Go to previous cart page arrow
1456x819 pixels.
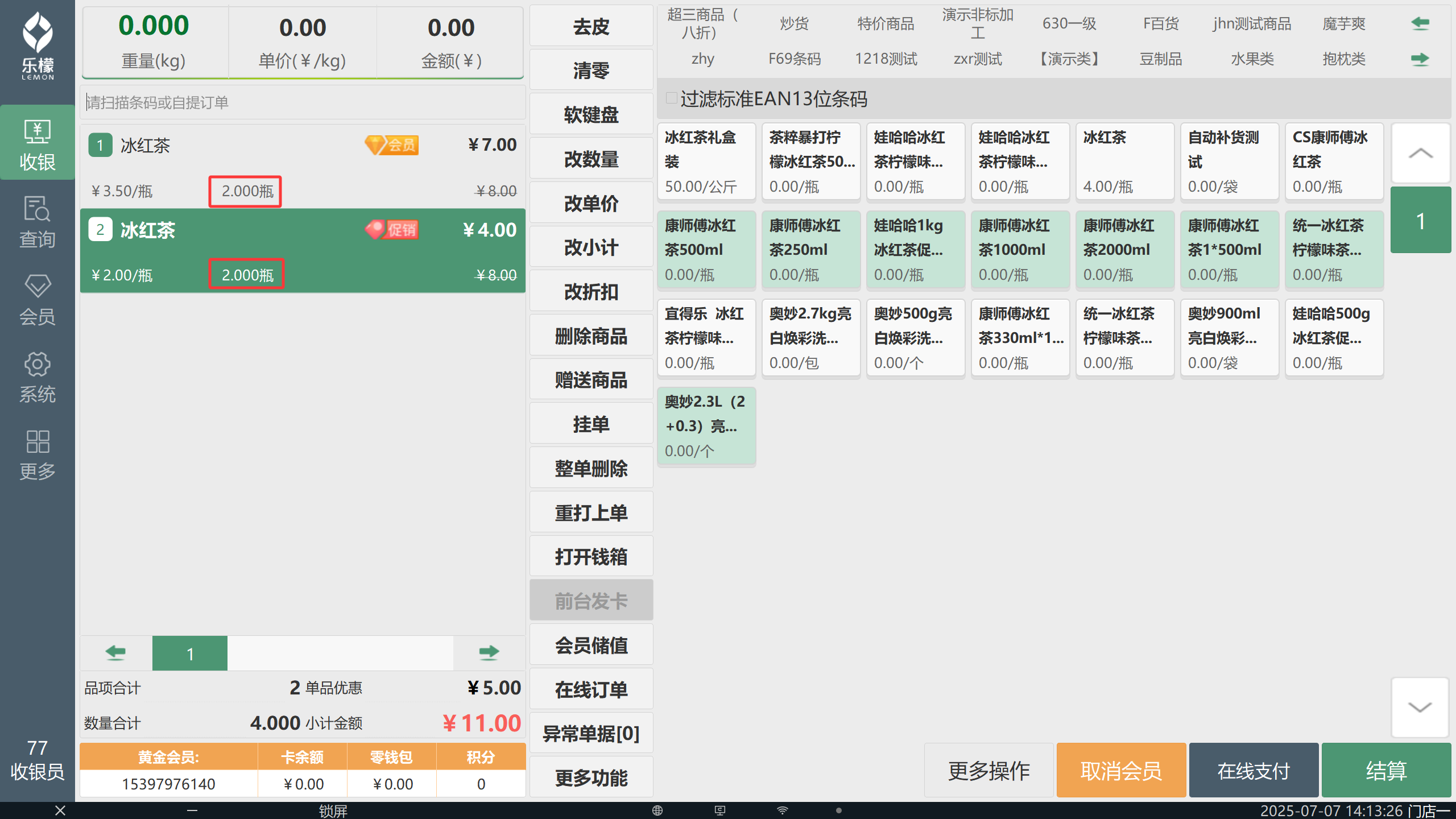pos(116,652)
